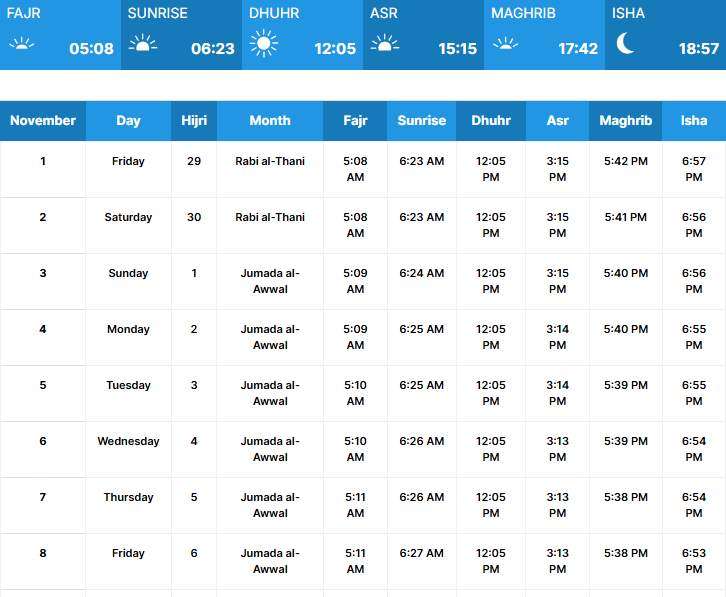Select the Dhuhr 12:05 time card
Image resolution: width=726 pixels, height=597 pixels.
[x=302, y=35]
